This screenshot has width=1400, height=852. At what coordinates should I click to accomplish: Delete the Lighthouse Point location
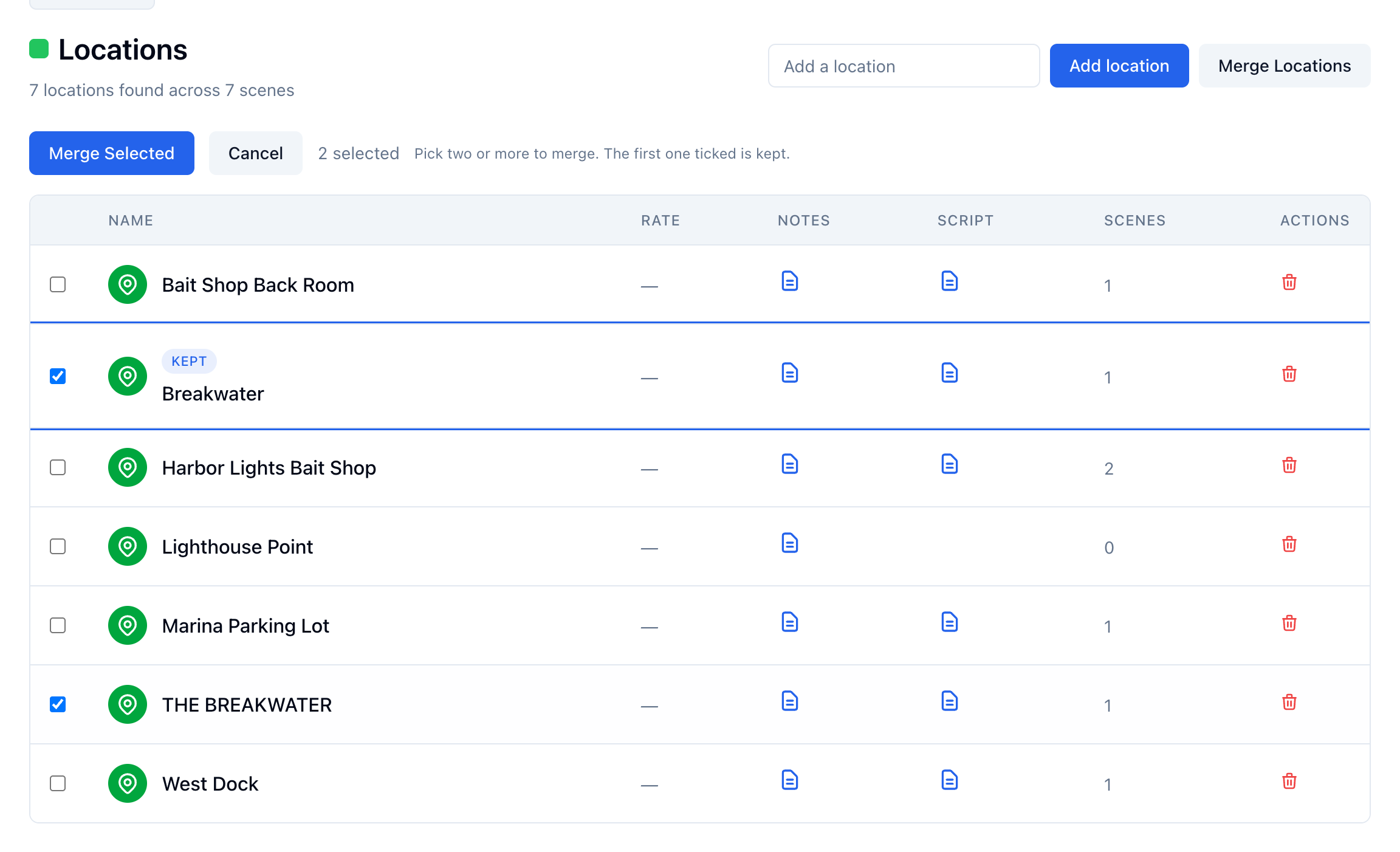[x=1289, y=545]
